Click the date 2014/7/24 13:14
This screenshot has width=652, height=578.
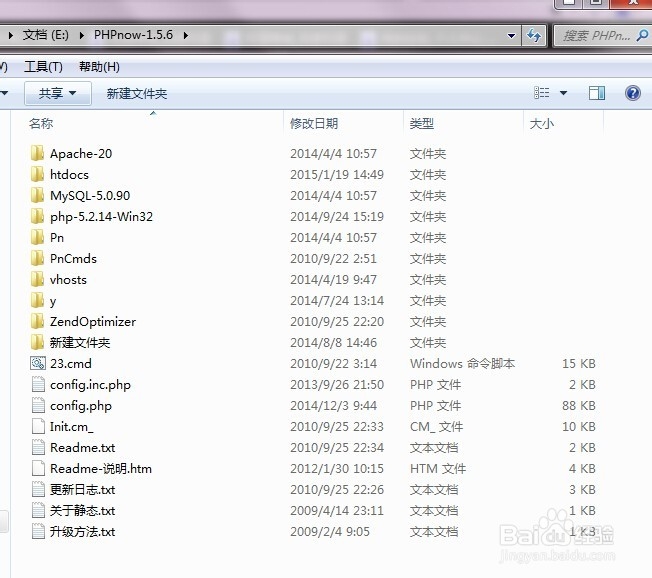click(337, 301)
